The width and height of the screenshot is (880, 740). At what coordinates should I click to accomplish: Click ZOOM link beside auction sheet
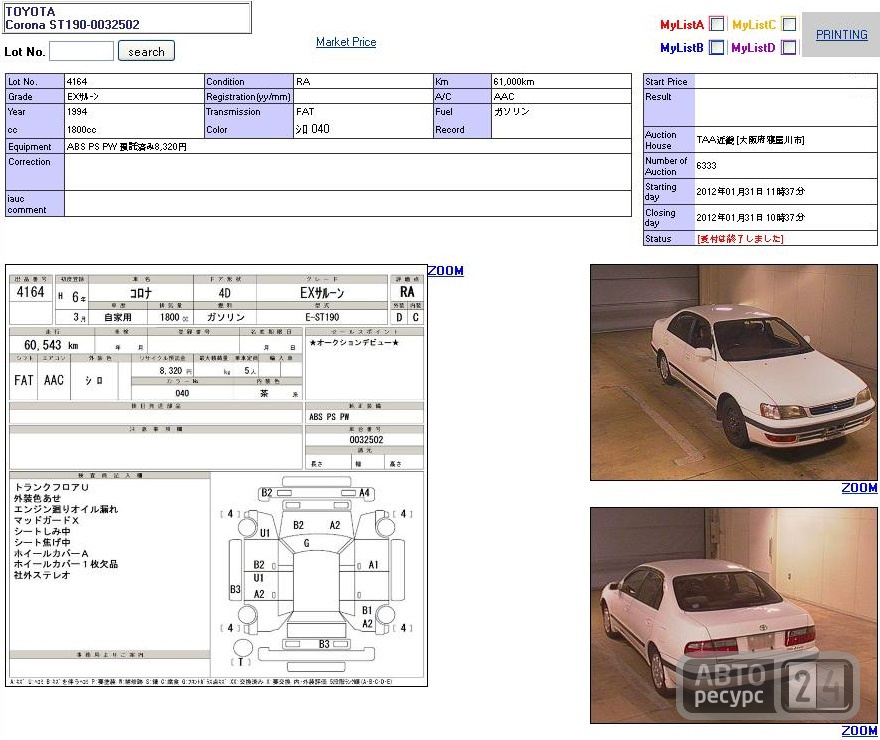pyautogui.click(x=446, y=271)
